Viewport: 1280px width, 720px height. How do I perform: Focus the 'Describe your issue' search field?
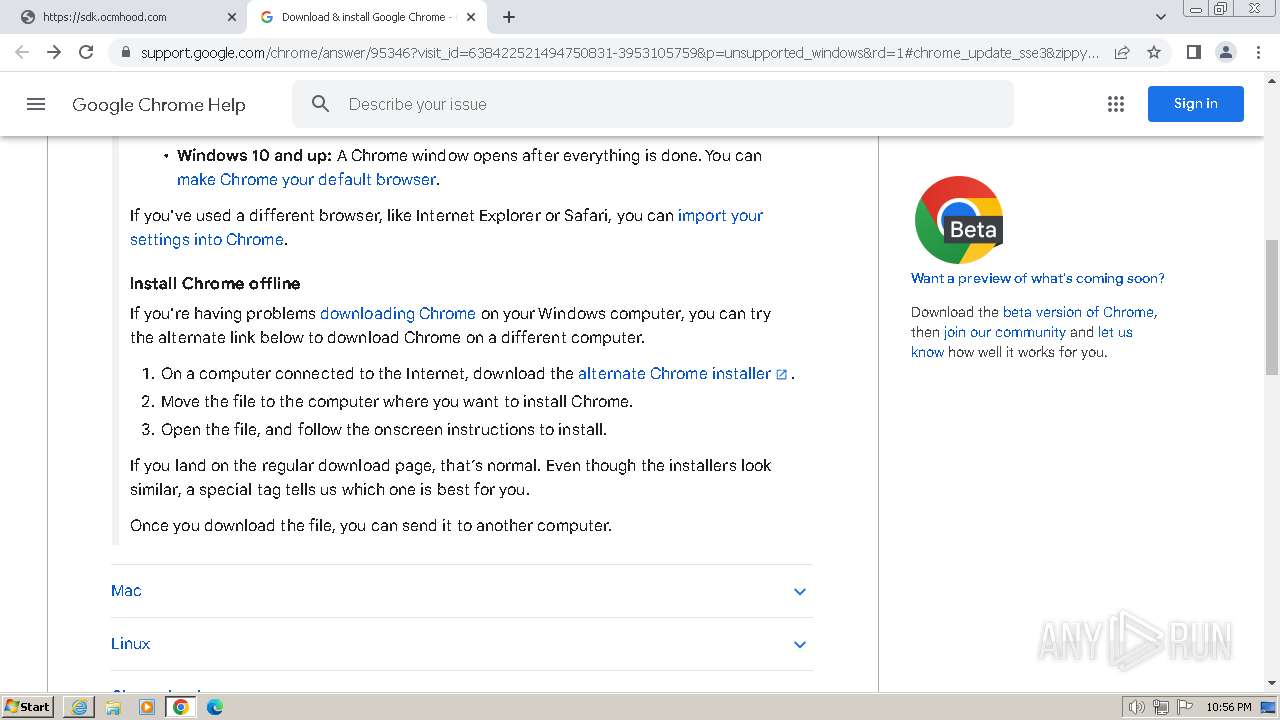point(653,104)
